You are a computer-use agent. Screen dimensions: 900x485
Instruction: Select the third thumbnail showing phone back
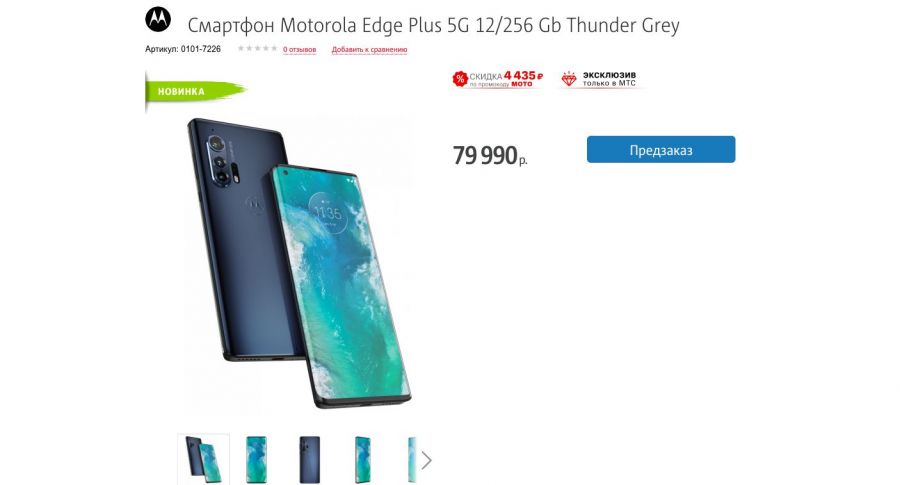pyautogui.click(x=309, y=459)
